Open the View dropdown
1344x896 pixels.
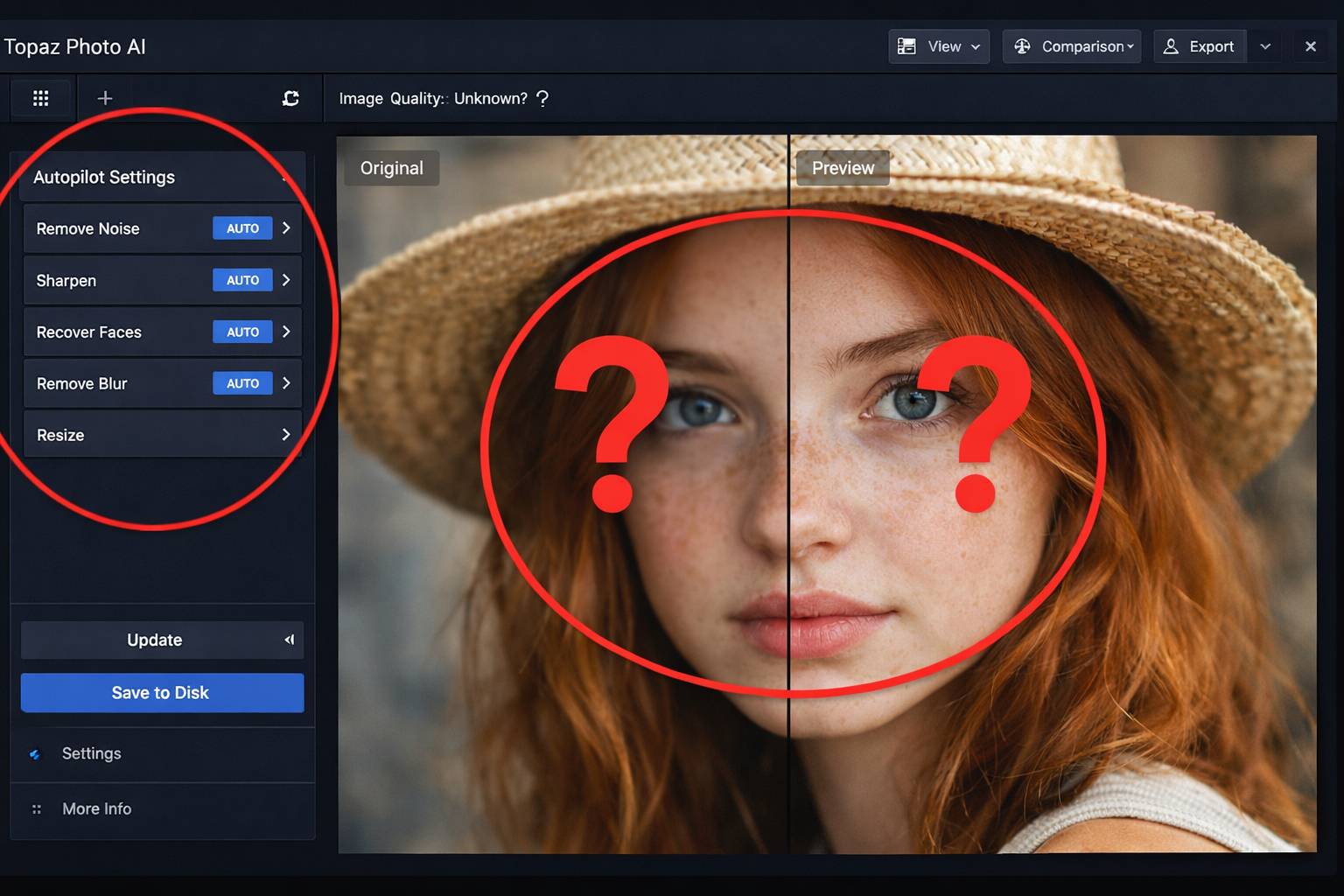point(939,46)
